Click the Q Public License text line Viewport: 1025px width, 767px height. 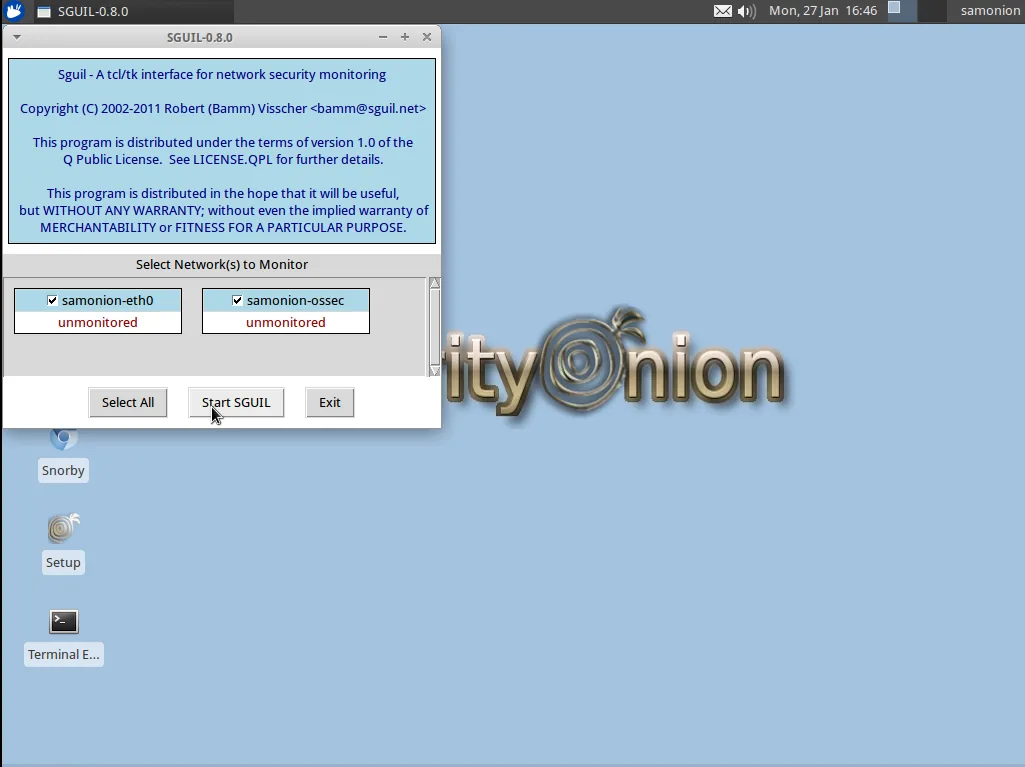pos(223,160)
